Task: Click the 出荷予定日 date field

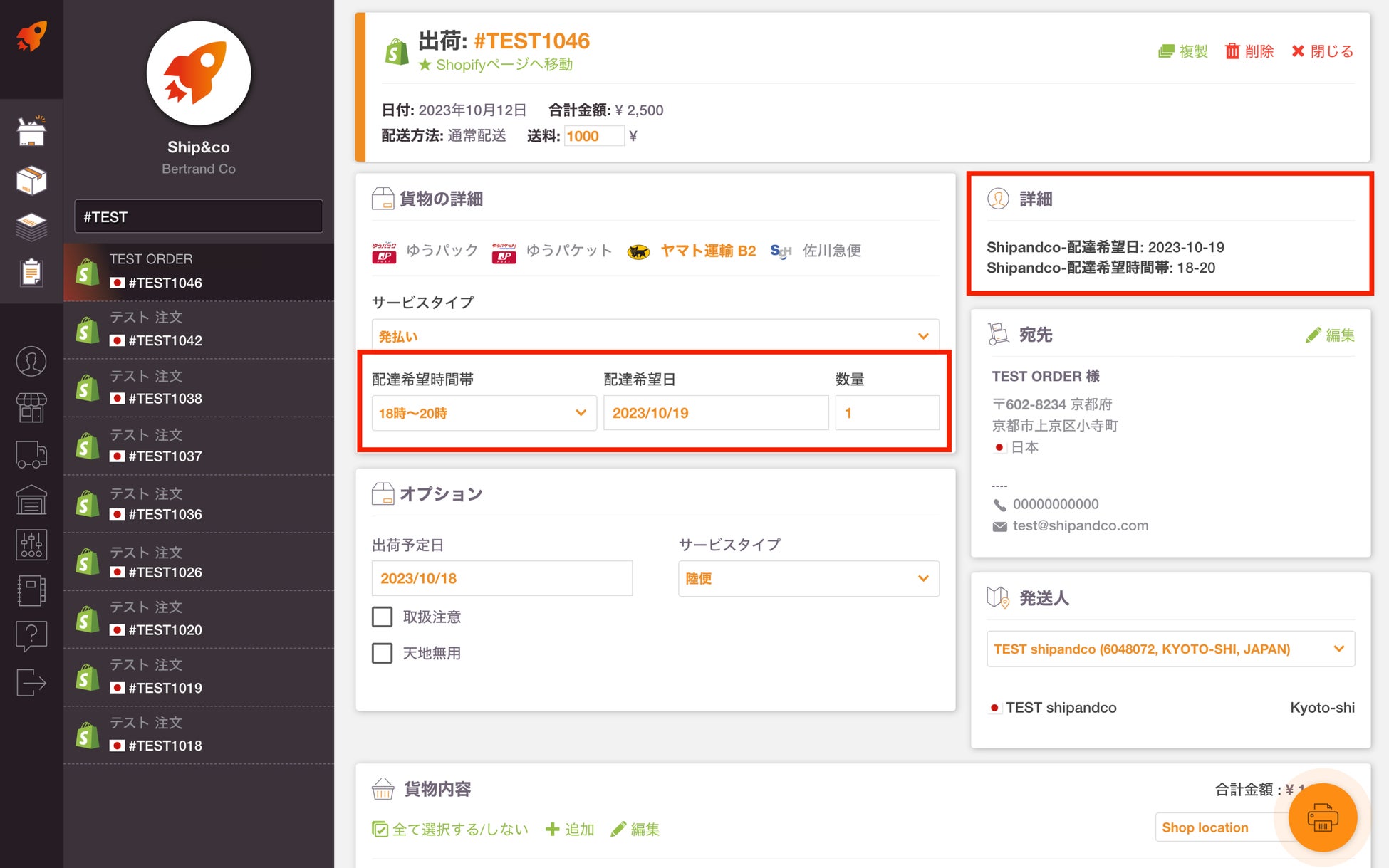Action: point(501,578)
